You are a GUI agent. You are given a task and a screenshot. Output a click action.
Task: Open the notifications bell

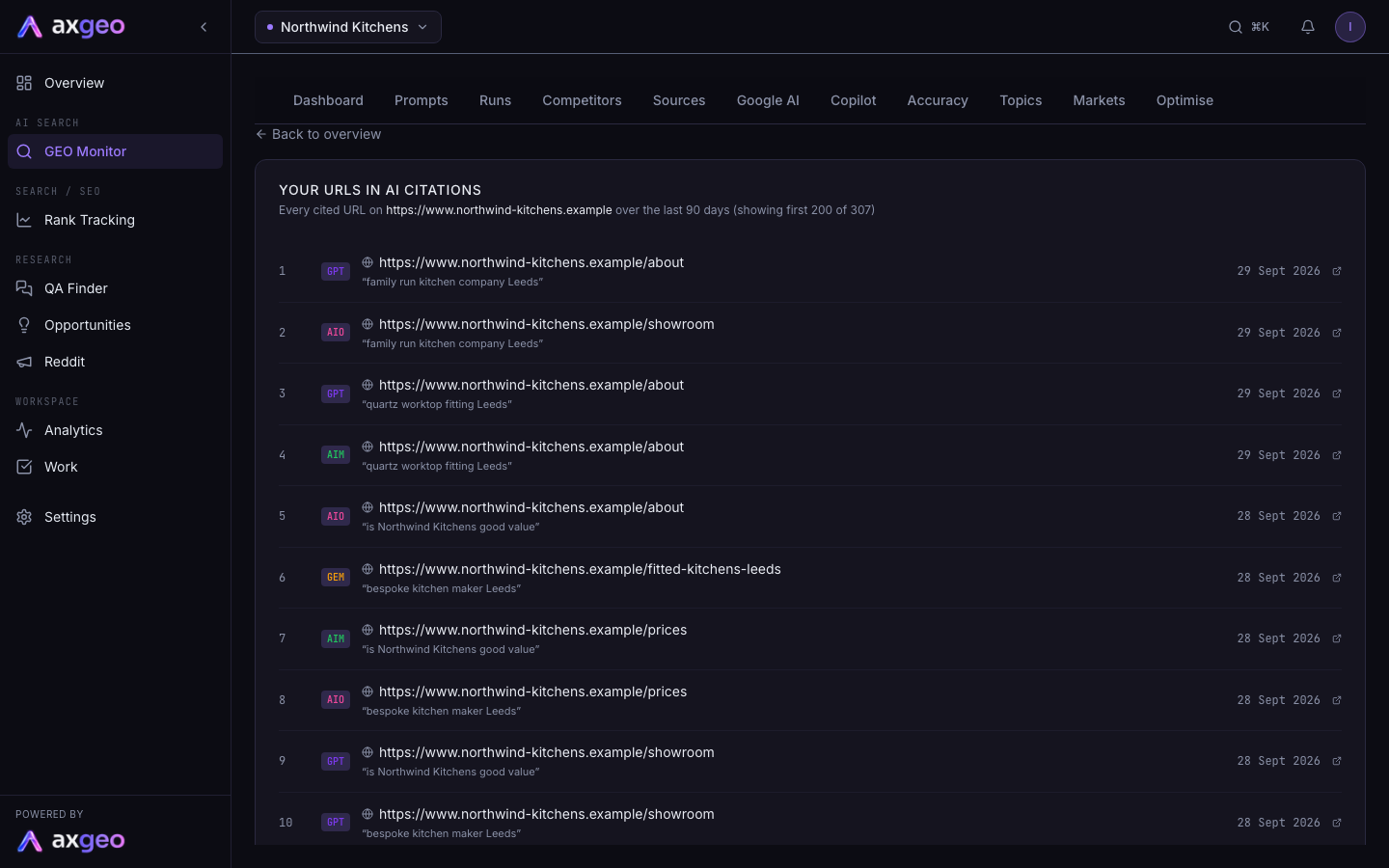(x=1308, y=27)
